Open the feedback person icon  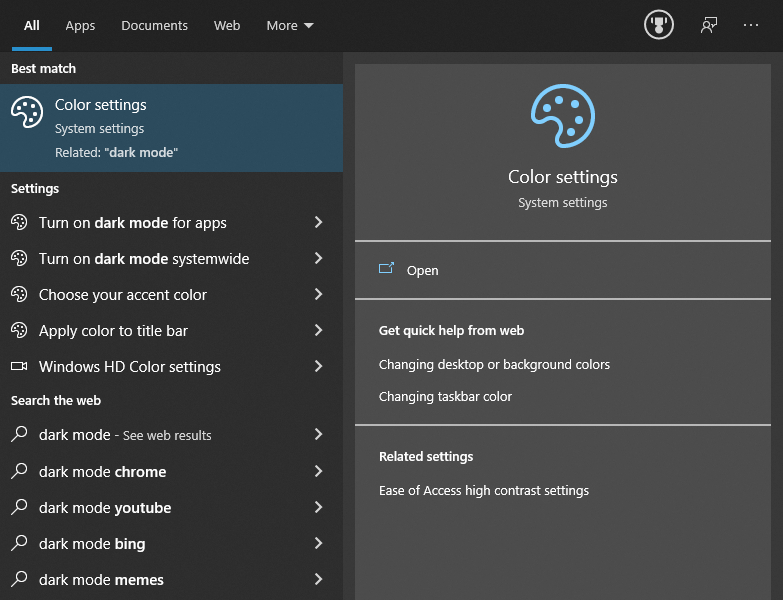tap(709, 26)
